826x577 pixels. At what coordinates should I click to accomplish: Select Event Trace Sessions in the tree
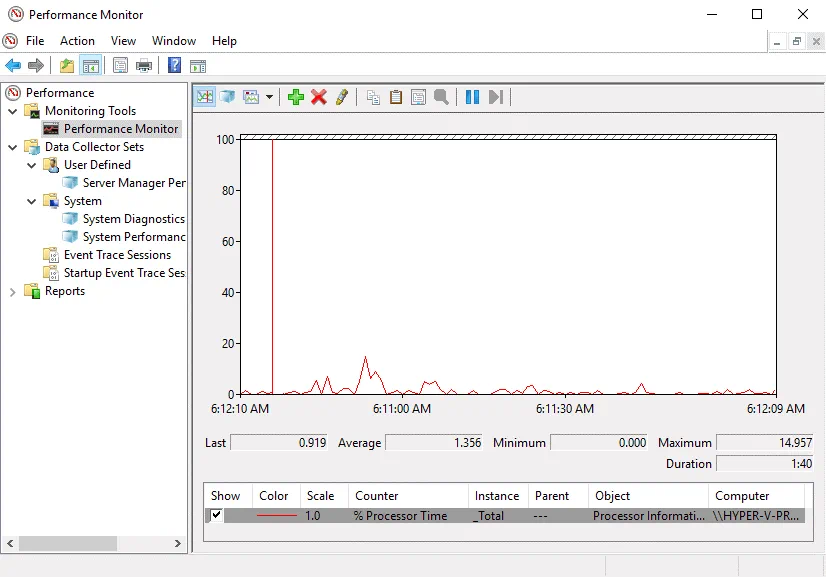(x=117, y=255)
